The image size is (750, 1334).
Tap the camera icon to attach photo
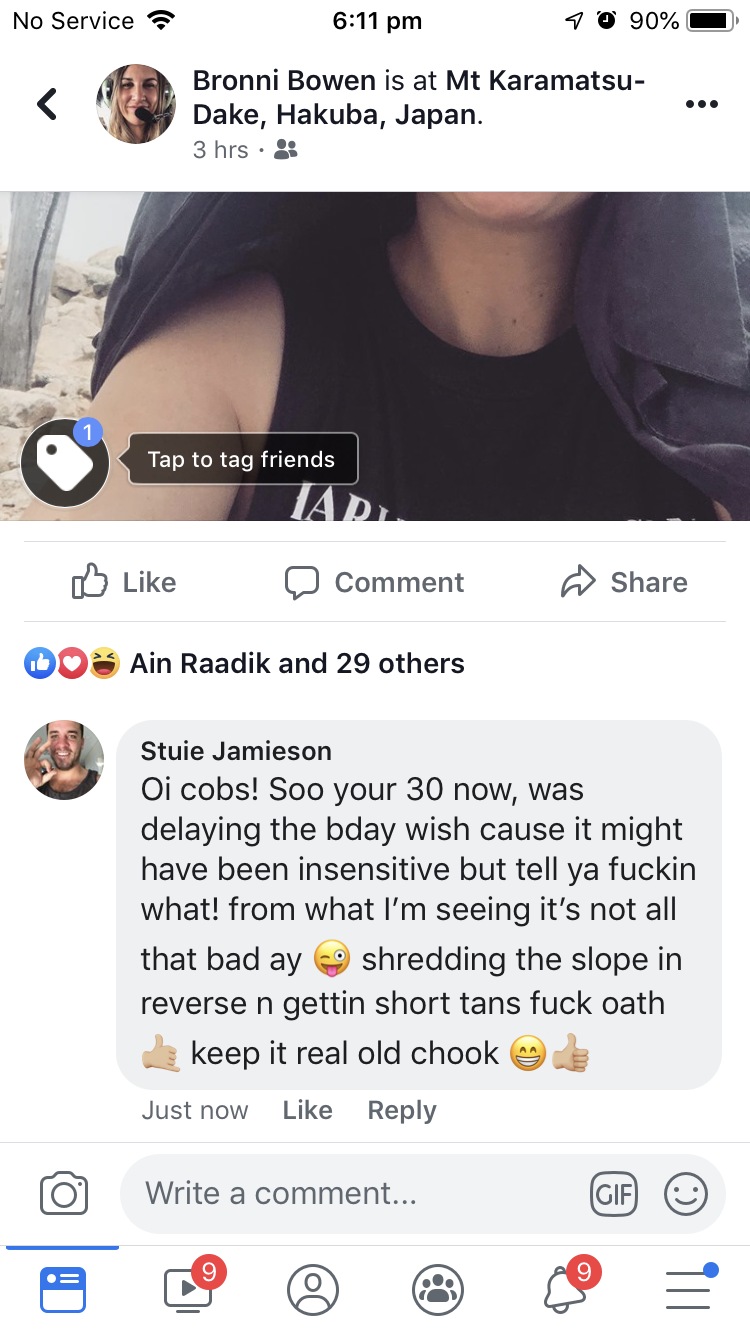[x=64, y=1193]
